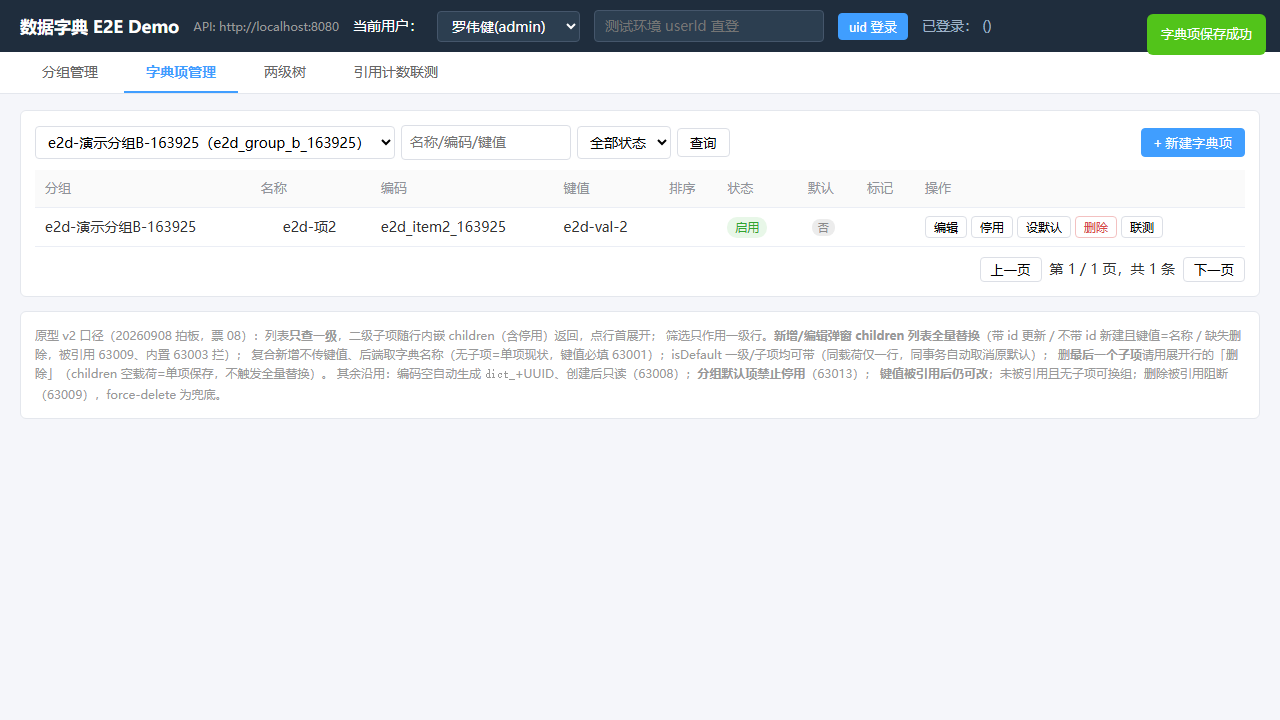Screen dimensions: 1280x720
Task: Edit the e2d-项2 row via 编辑
Action: pyautogui.click(x=946, y=227)
